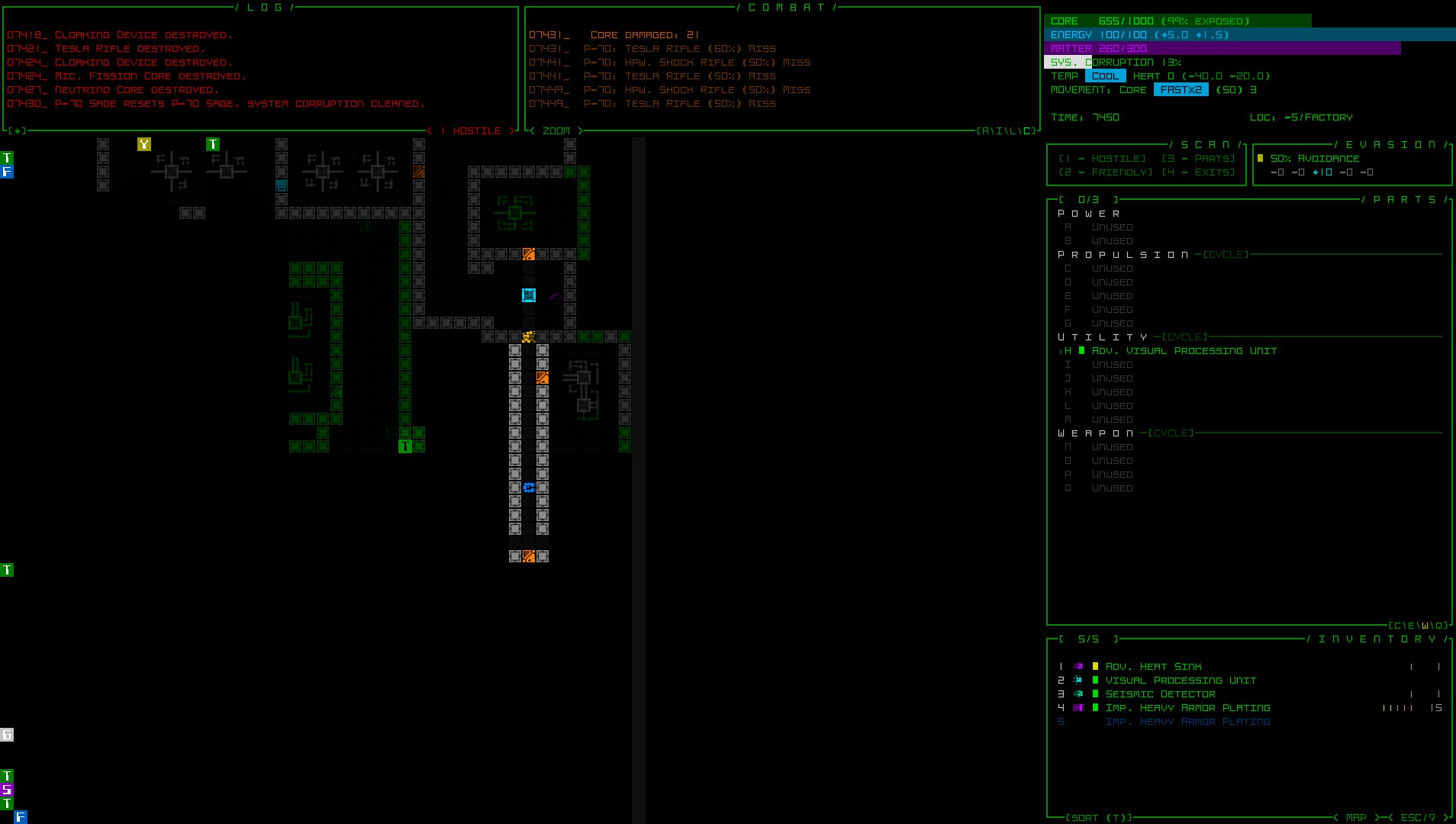Click the Propulsion [CYCLE] control
1456x824 pixels.
tap(1226, 255)
